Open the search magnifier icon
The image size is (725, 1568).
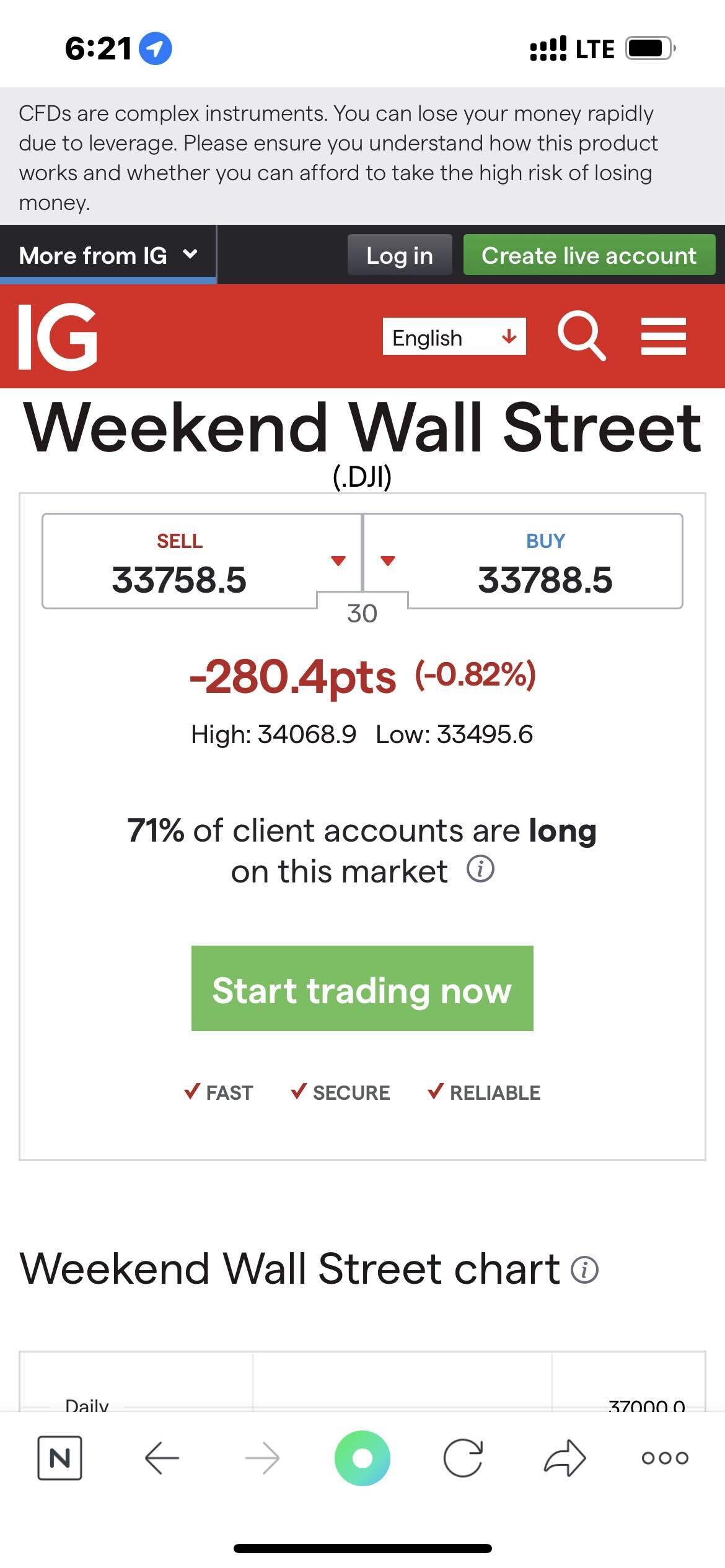coord(581,336)
